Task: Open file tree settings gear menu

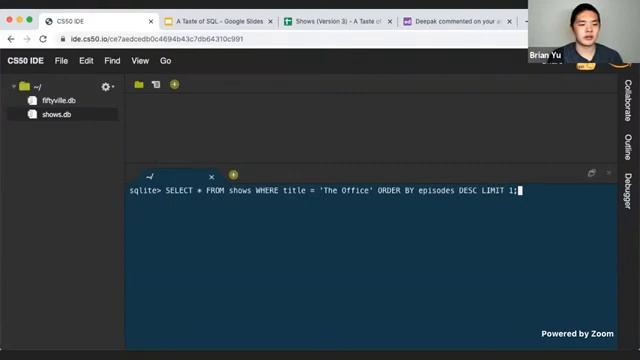Action: tap(106, 87)
